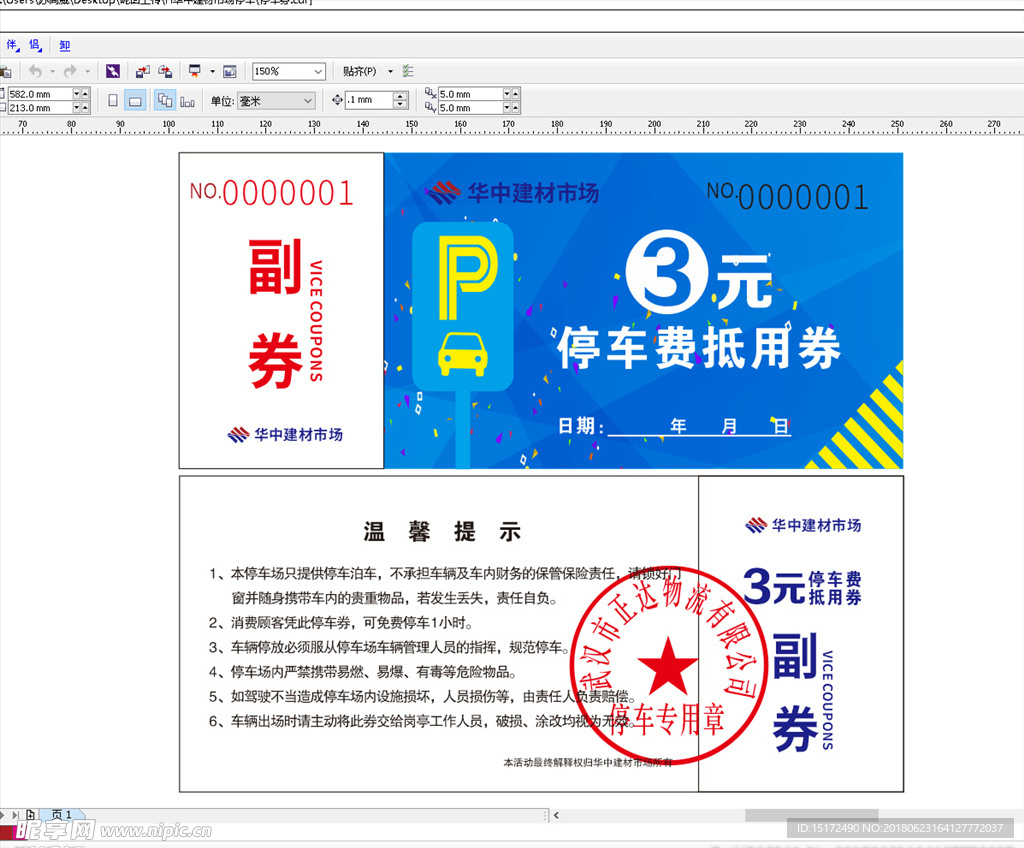Click the duplicate distance X icon
The width and height of the screenshot is (1024, 848).
coord(430,93)
